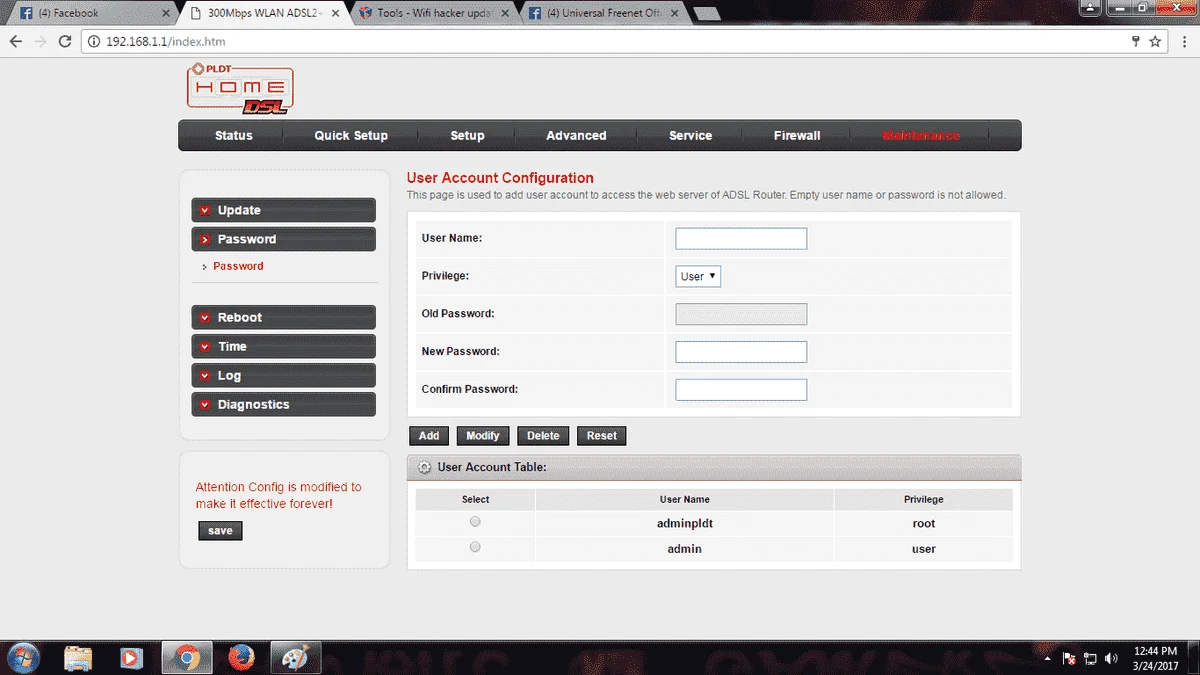This screenshot has height=675, width=1200.
Task: Close the Facebook tab
Action: tap(166, 13)
